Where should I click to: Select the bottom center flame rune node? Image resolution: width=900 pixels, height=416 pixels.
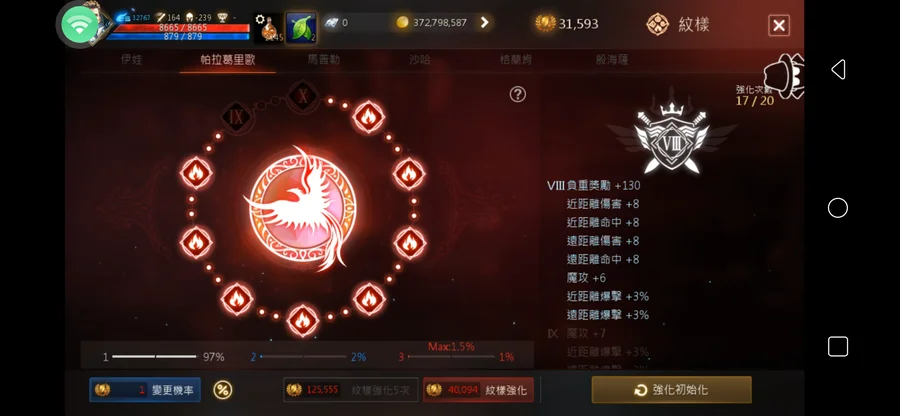point(302,320)
